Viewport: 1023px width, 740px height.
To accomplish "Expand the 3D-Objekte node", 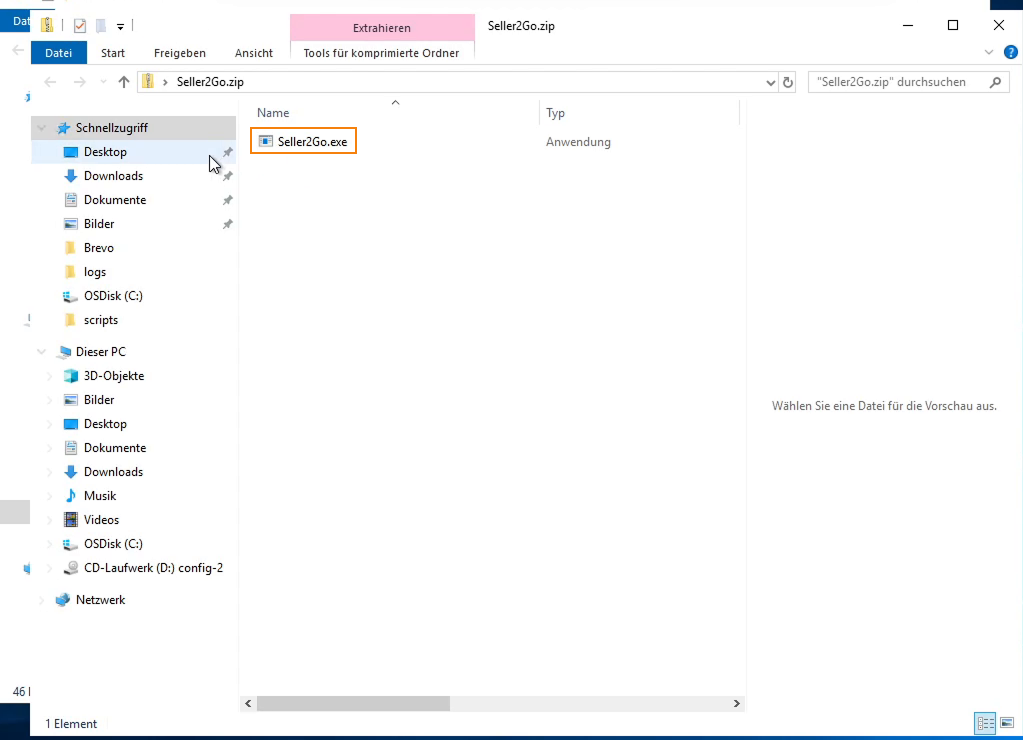I will [50, 376].
